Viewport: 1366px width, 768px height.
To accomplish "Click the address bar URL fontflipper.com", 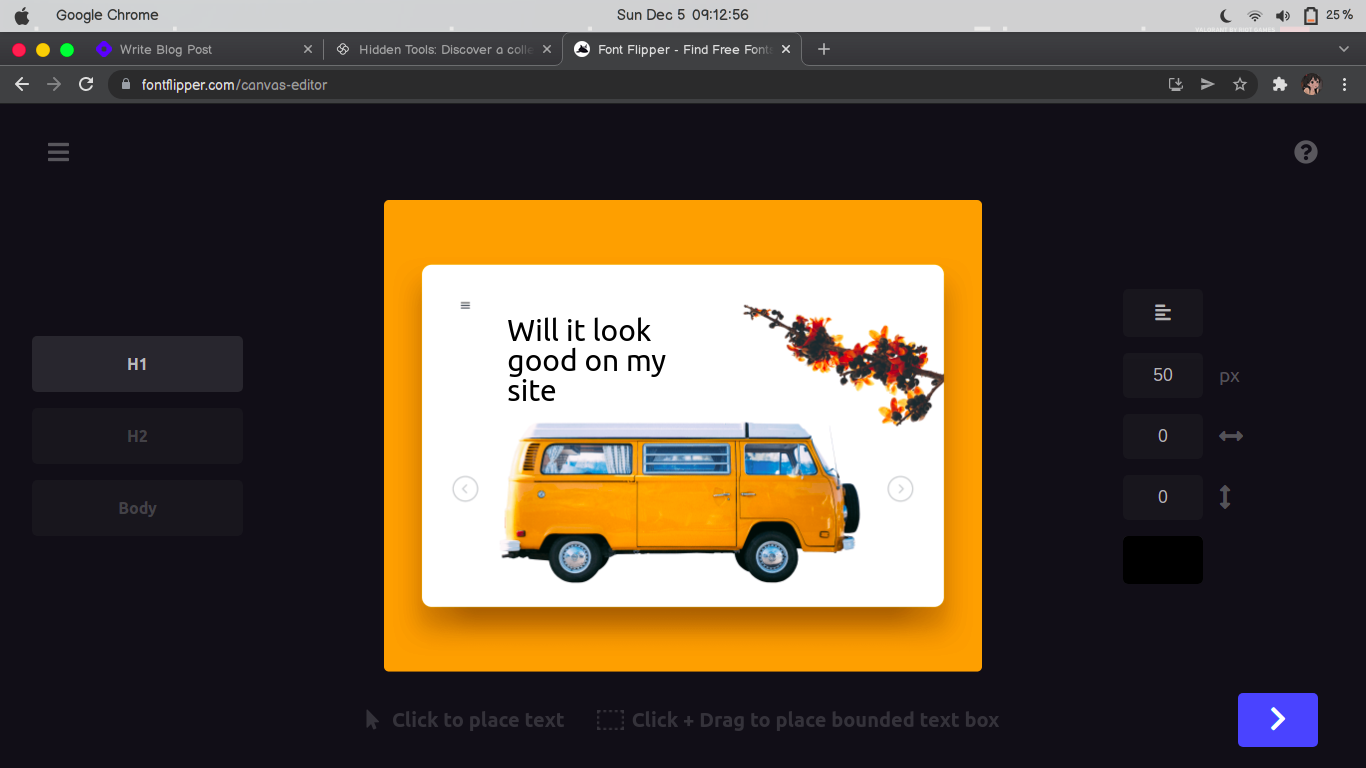I will tap(234, 85).
